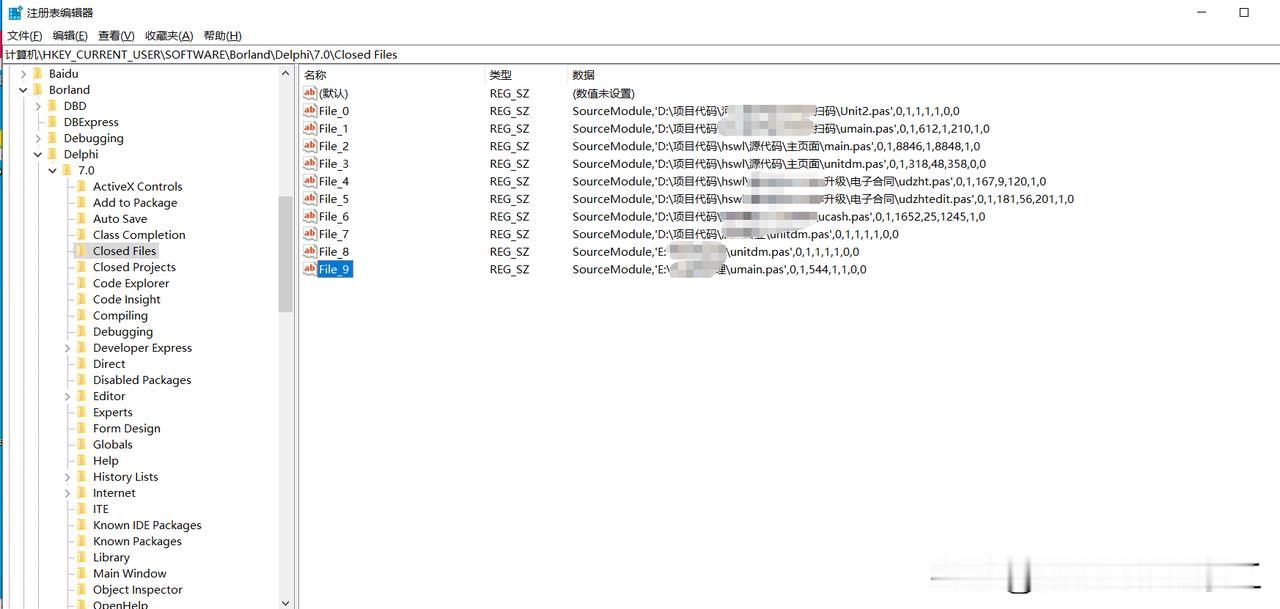The height and width of the screenshot is (609, 1280).
Task: Expand the Debugging key under Borland
Action: tap(38, 138)
